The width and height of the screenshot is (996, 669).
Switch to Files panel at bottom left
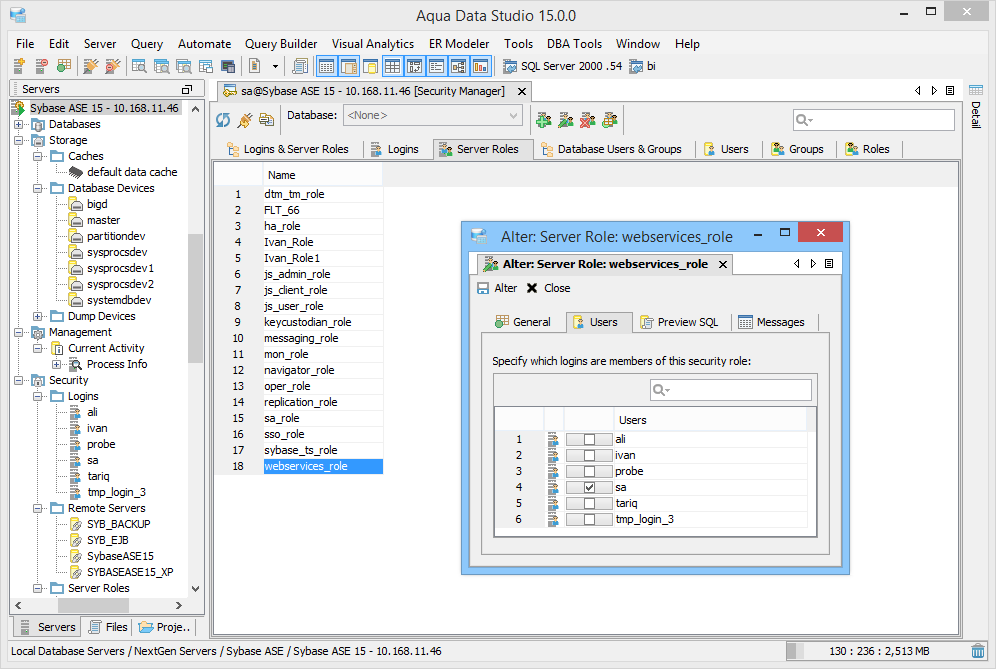tap(108, 627)
